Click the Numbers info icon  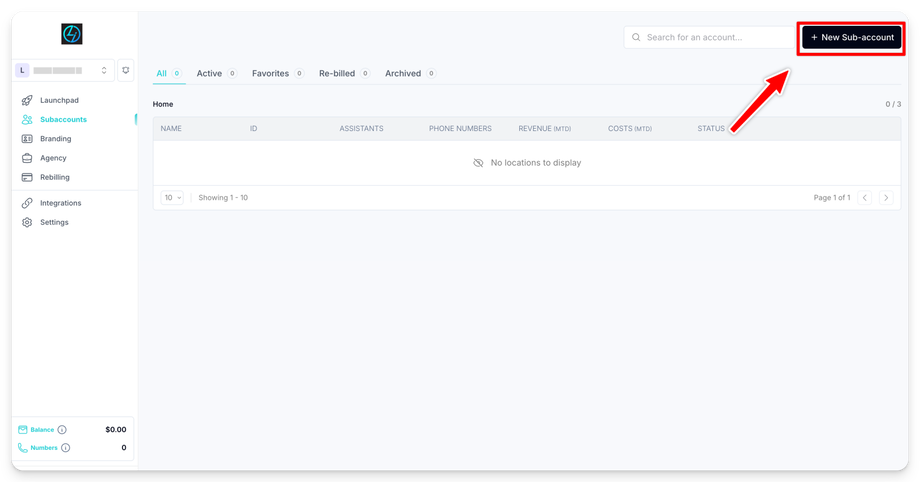66,448
